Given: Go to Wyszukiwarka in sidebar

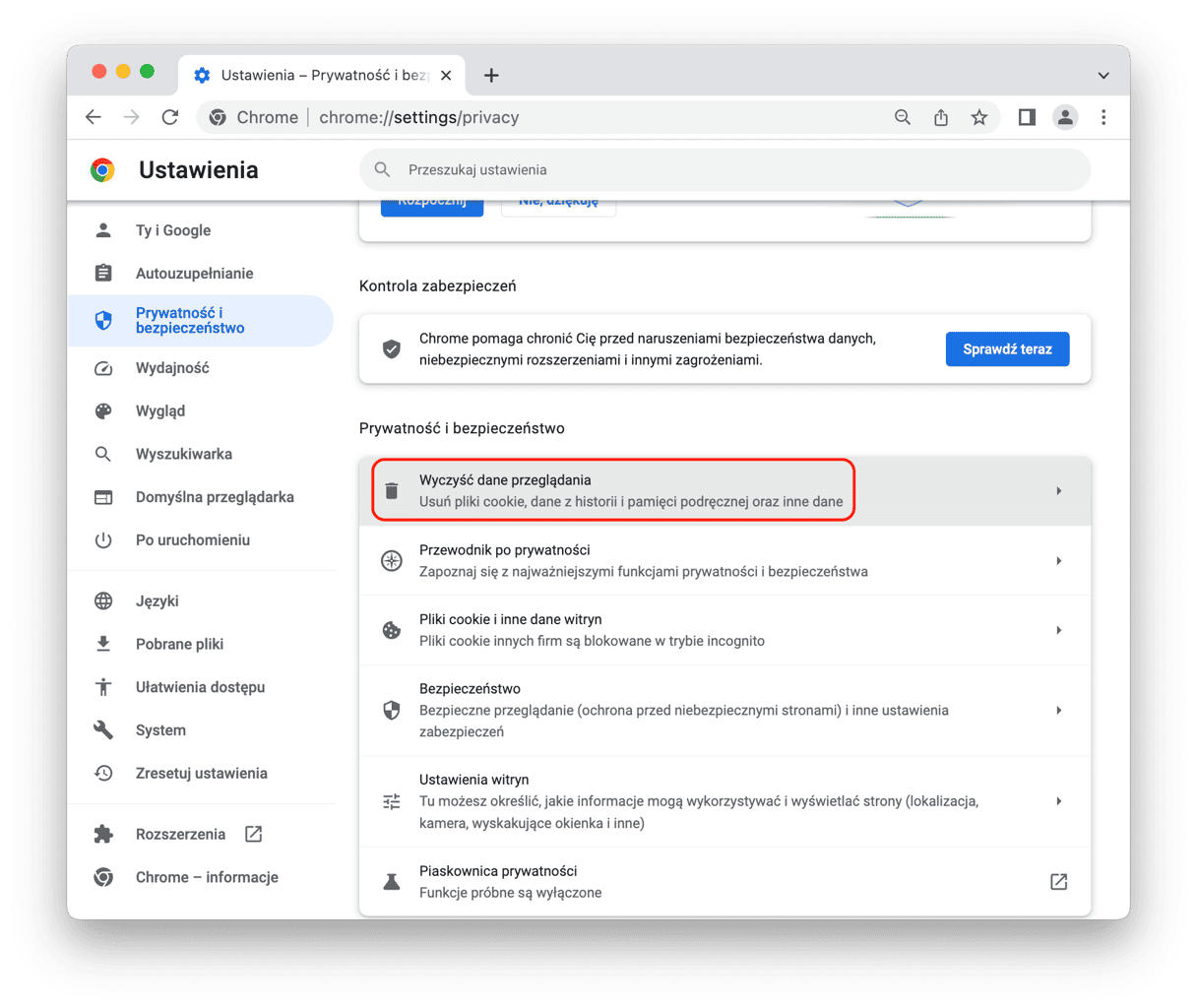Looking at the screenshot, I should click(184, 454).
